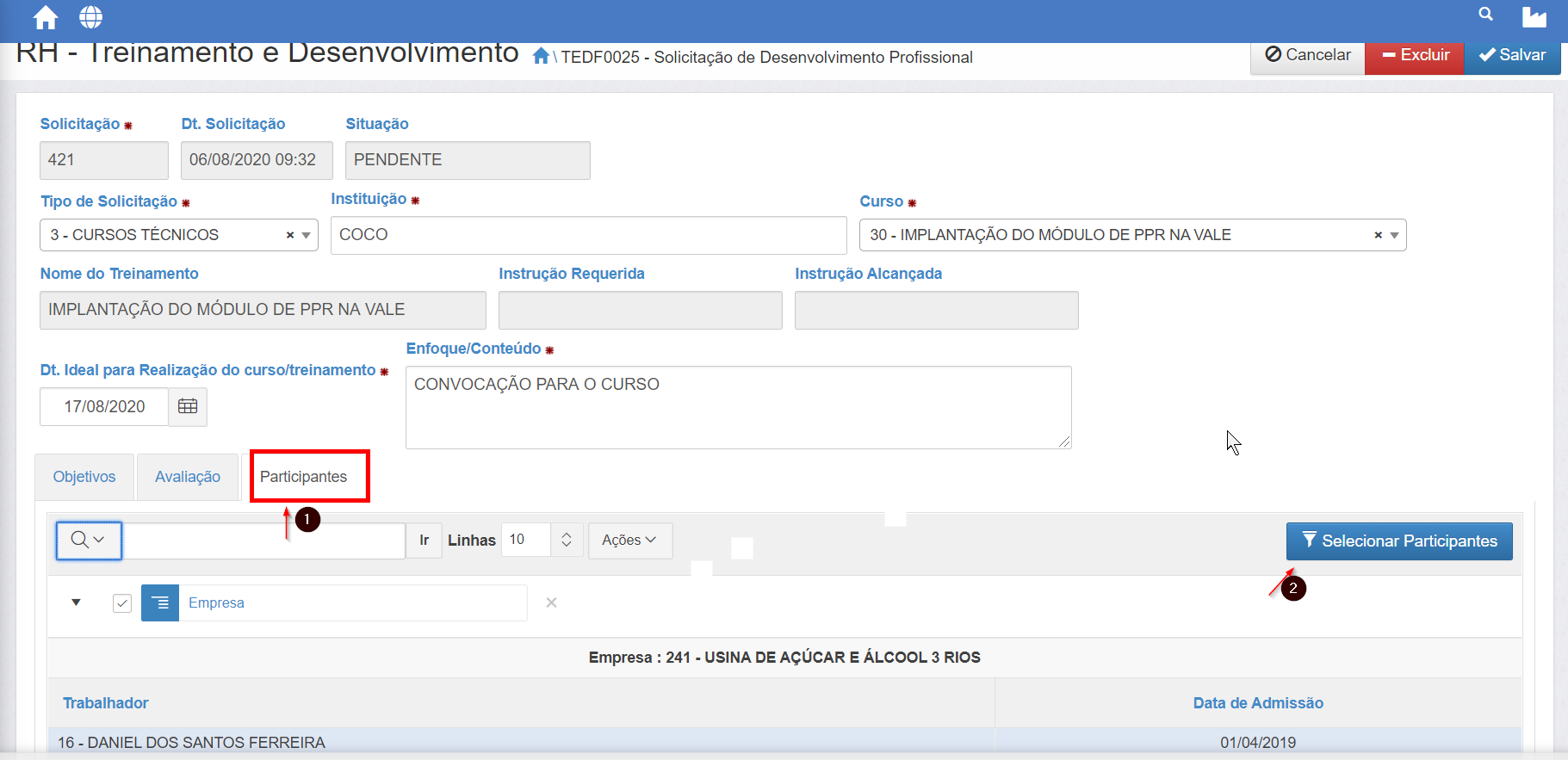This screenshot has width=1568, height=760.
Task: Collapse the control break triangle
Action: pos(77,602)
